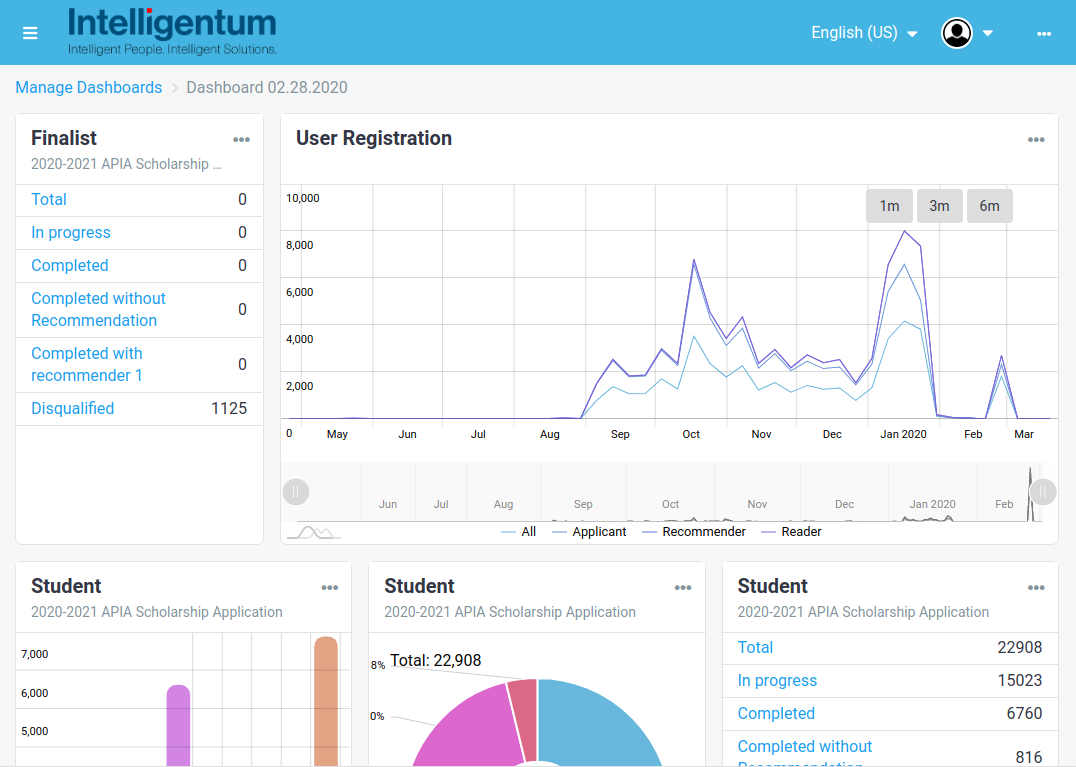Click the In progress value 15023
1076x767 pixels.
(1020, 681)
